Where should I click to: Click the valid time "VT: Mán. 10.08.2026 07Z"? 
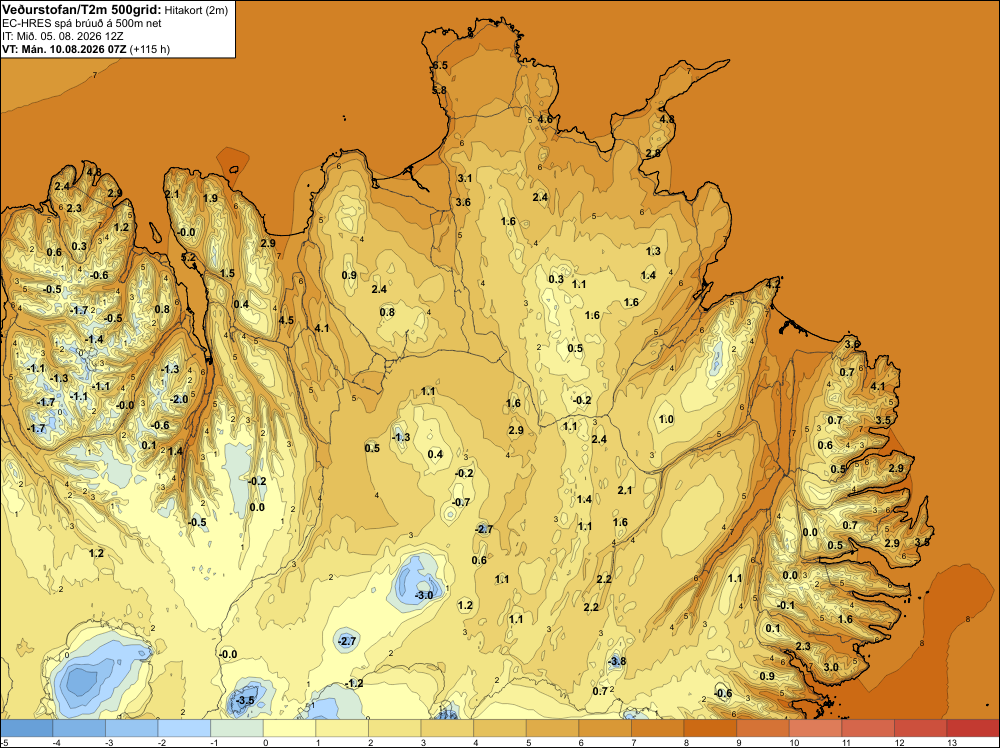point(64,49)
